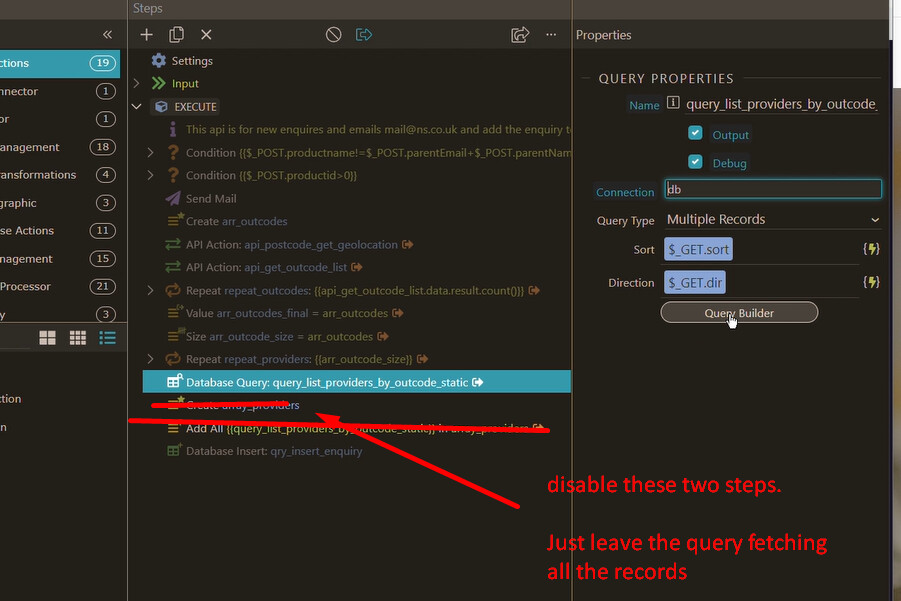Expand the Condition productname step
Screen dimensions: 901x601
[150, 152]
